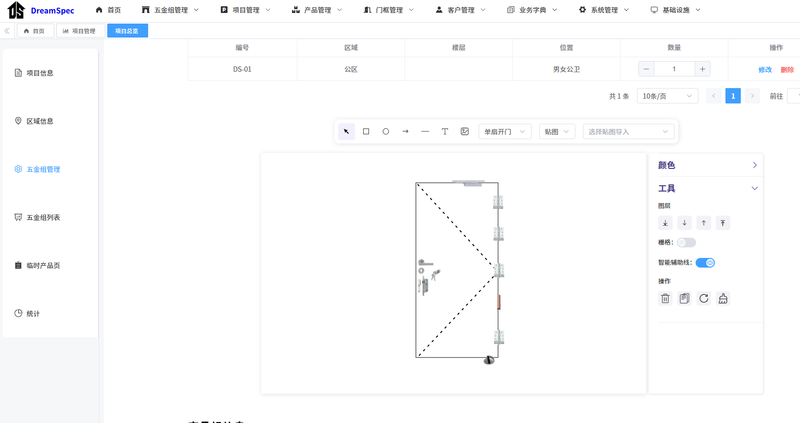800x423 pixels.
Task: Select the door handle lever image
Action: 426,263
